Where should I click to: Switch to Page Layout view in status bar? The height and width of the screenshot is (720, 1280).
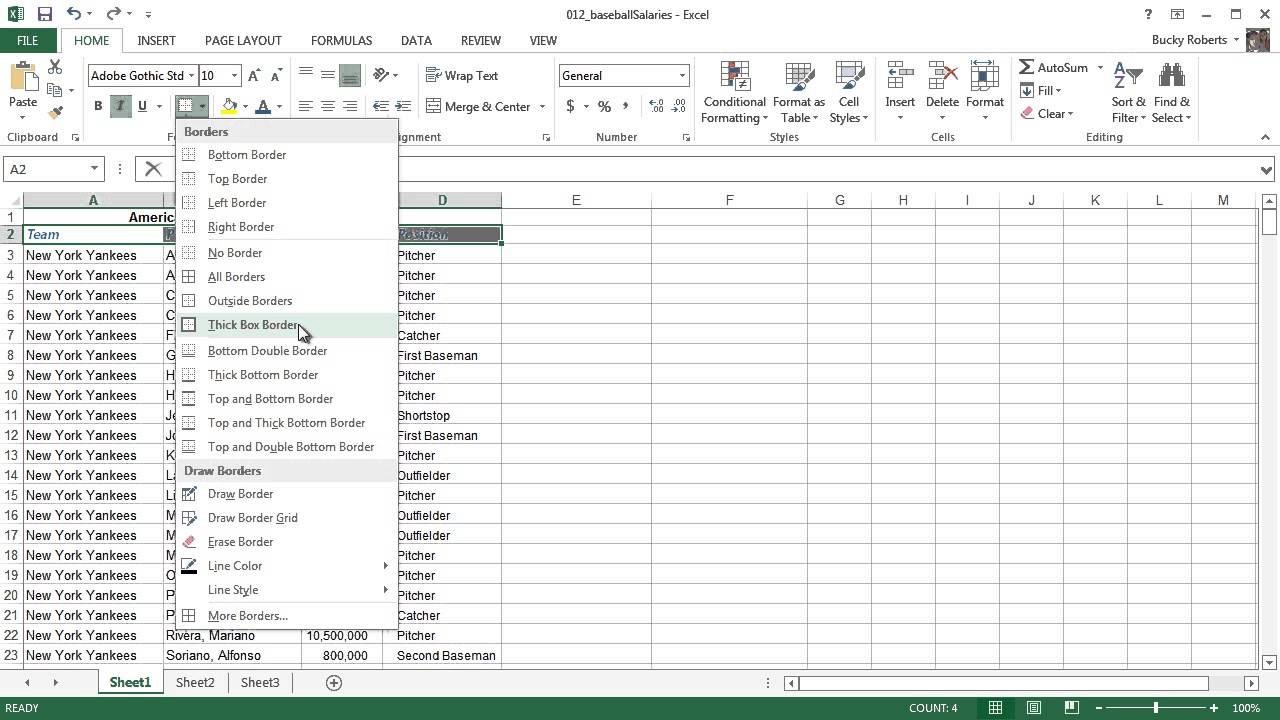1034,708
